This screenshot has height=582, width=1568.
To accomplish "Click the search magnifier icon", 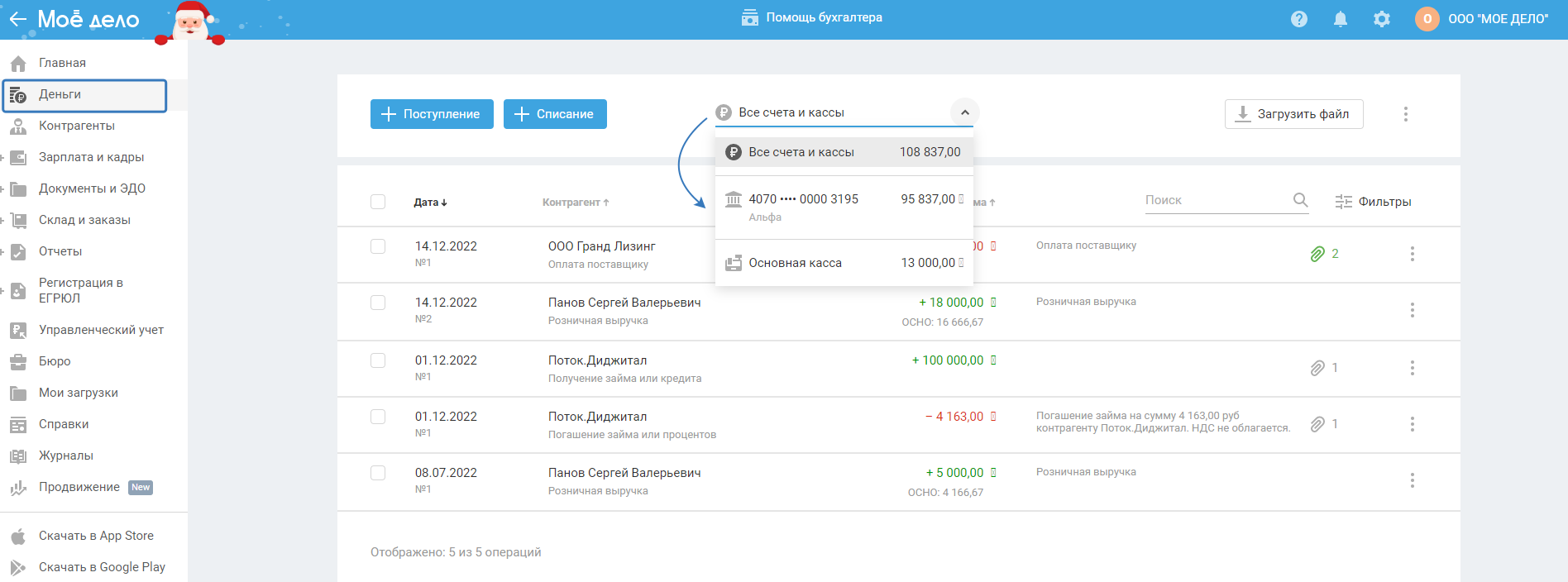I will (1300, 200).
